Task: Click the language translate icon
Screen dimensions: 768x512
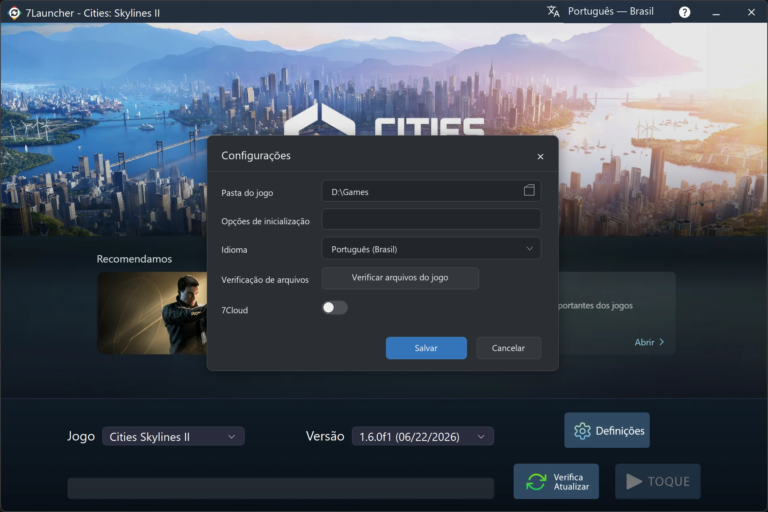Action: (553, 12)
